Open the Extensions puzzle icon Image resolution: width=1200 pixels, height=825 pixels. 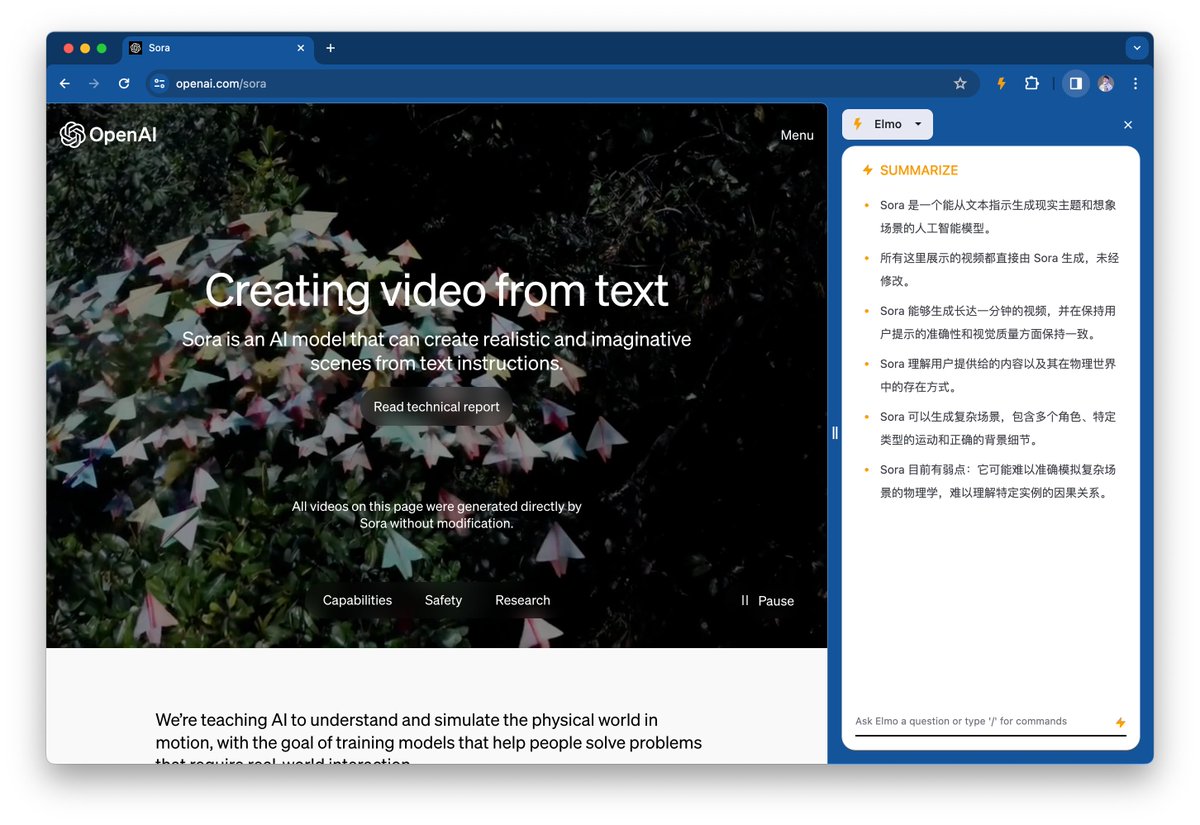(x=1032, y=84)
